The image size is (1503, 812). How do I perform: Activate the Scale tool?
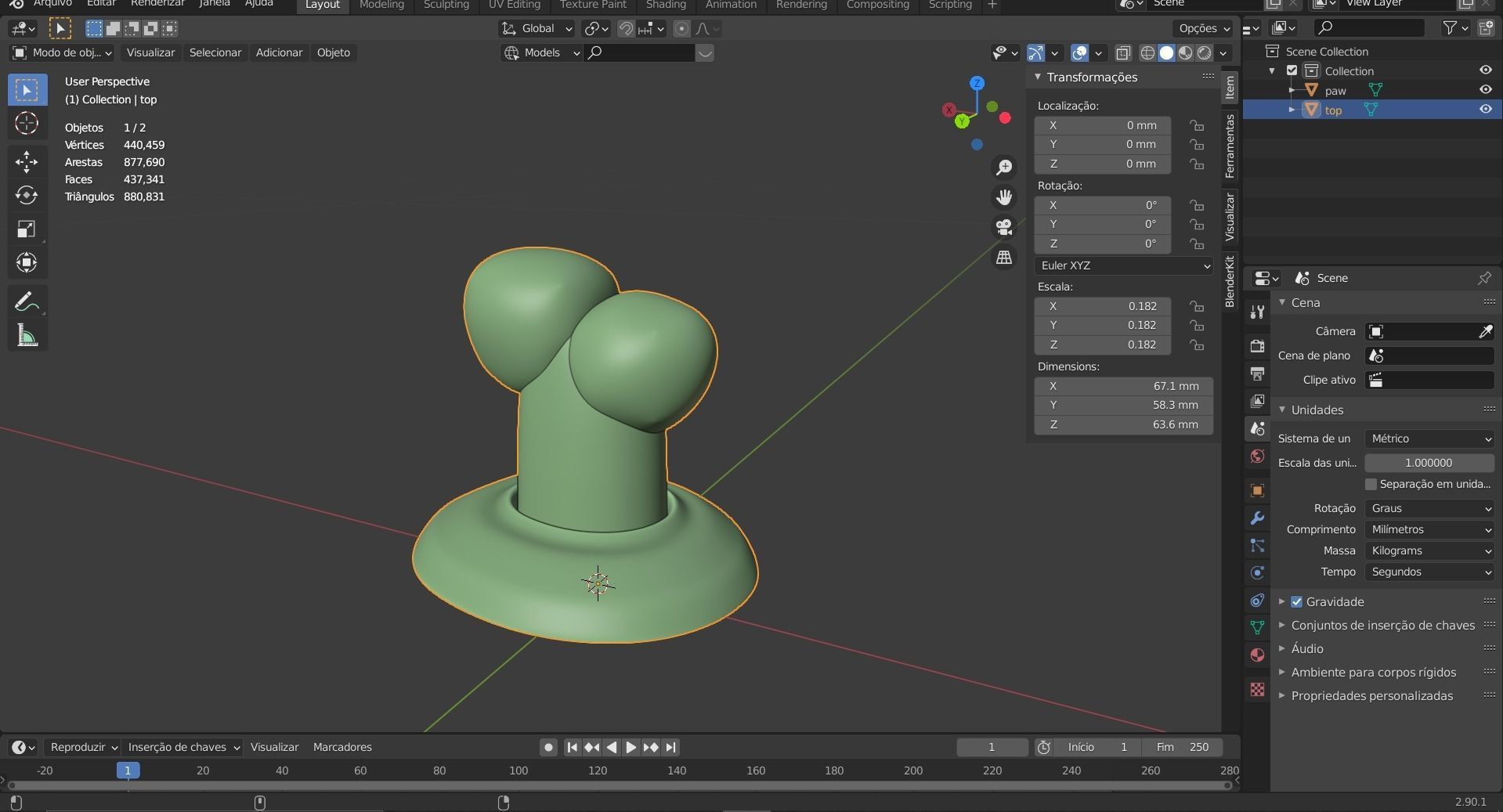coord(27,229)
